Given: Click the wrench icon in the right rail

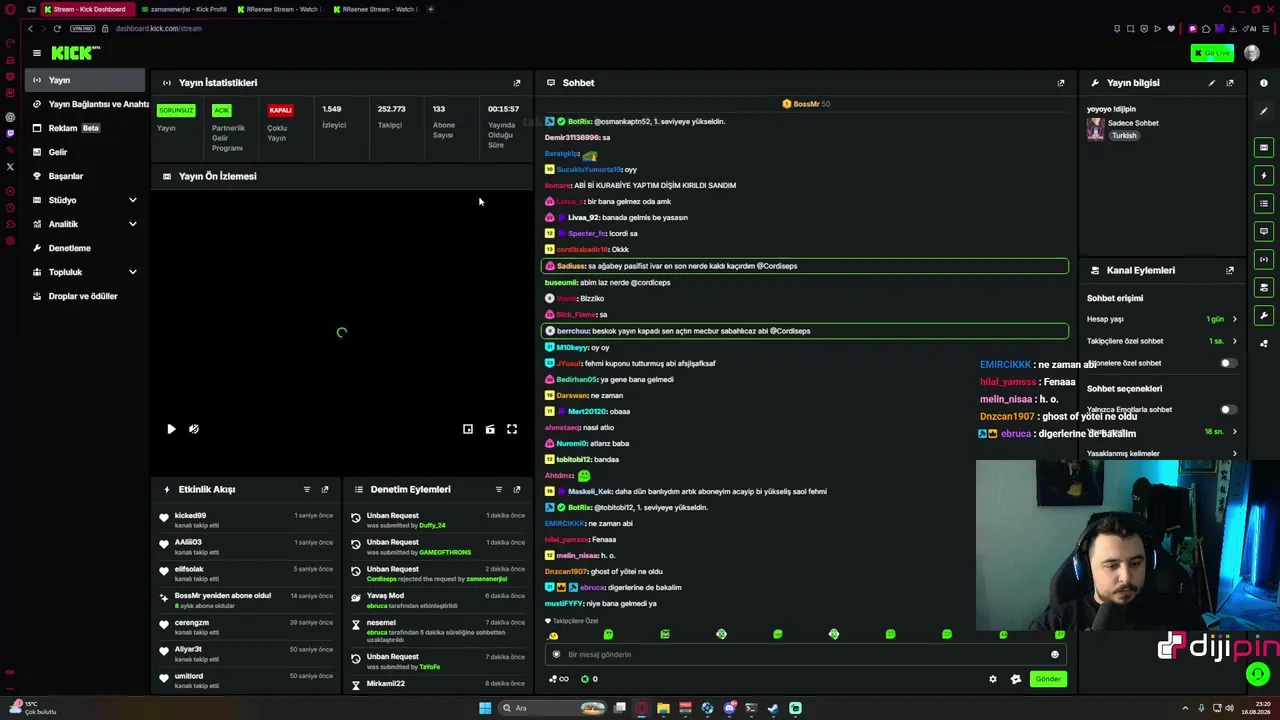Looking at the screenshot, I should point(1264,316).
